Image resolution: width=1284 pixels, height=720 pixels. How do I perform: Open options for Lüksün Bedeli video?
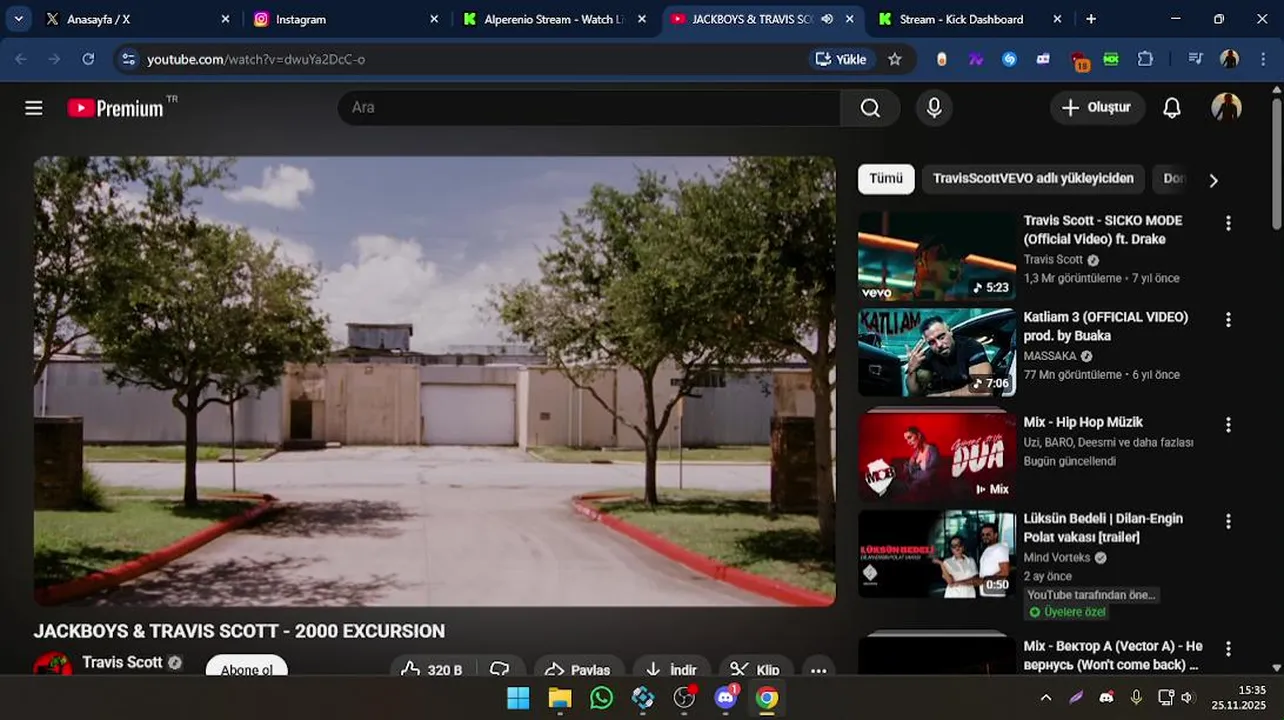[x=1228, y=521]
